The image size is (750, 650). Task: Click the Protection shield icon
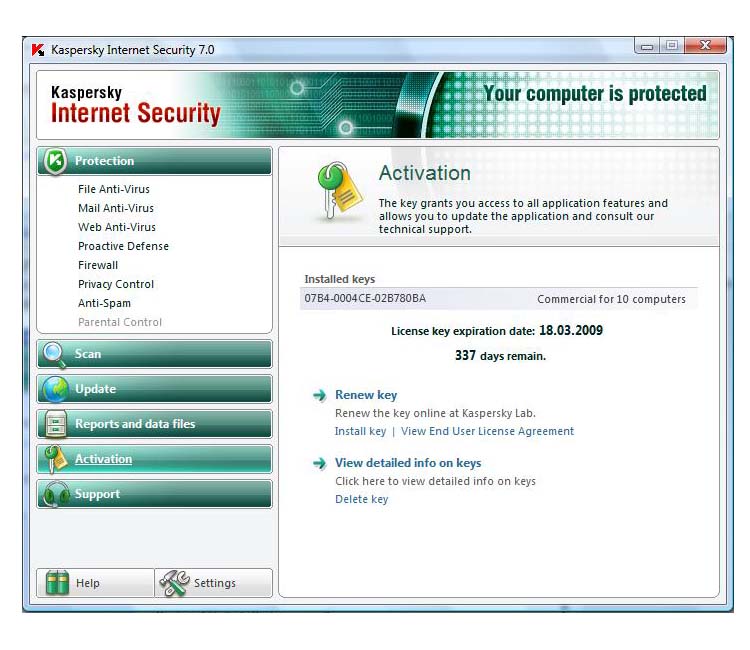click(55, 161)
